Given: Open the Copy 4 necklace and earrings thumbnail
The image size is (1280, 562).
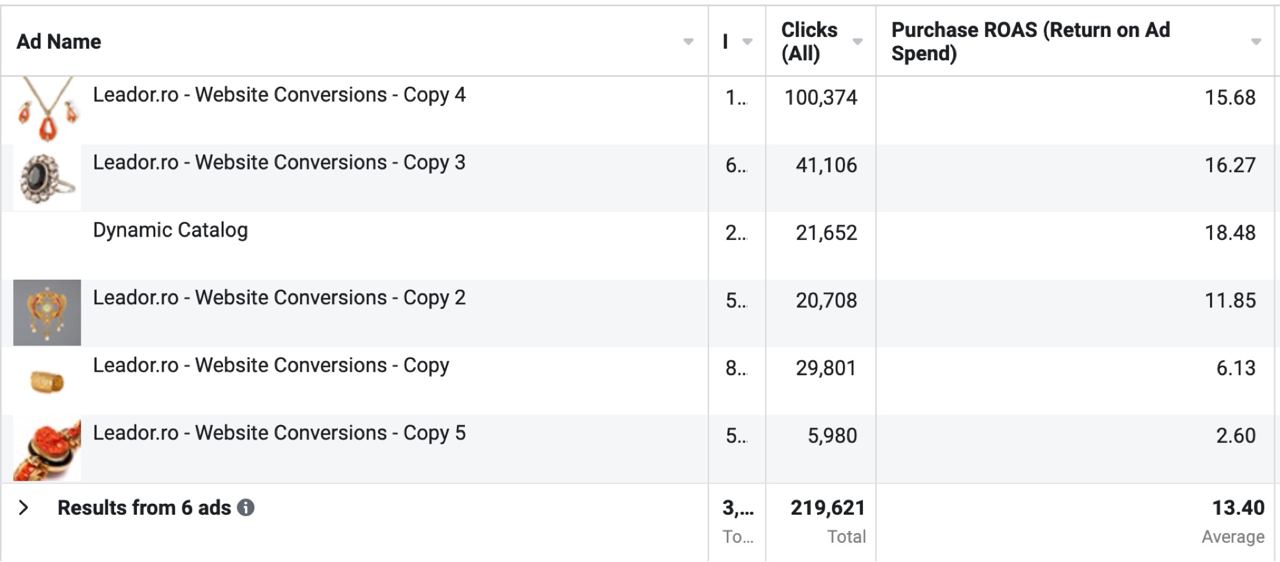Looking at the screenshot, I should [47, 110].
